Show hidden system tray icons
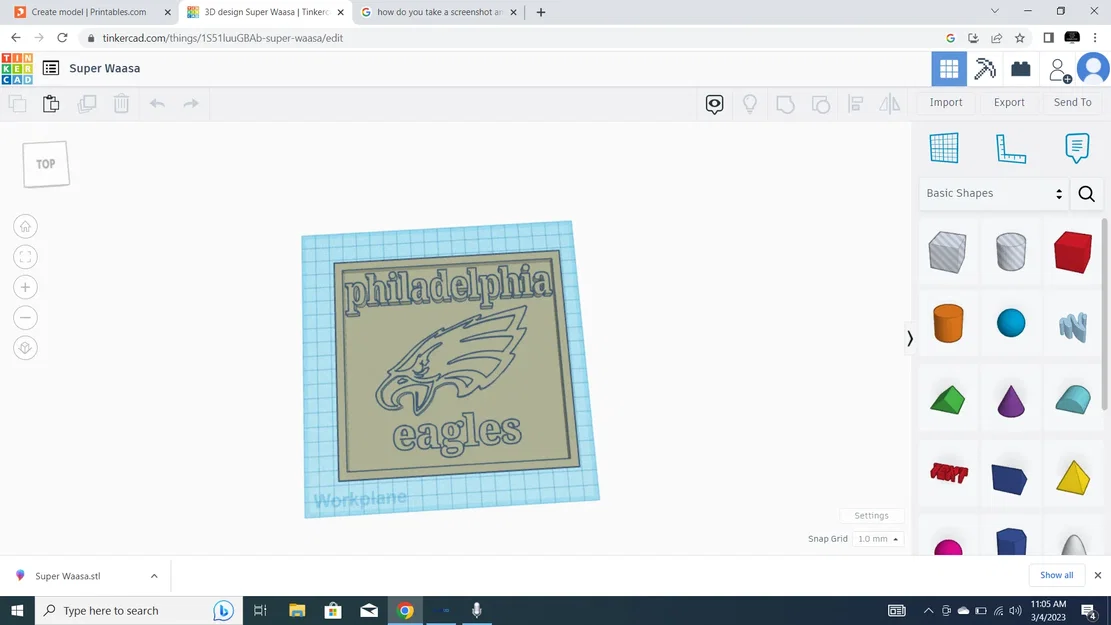 pyautogui.click(x=927, y=610)
